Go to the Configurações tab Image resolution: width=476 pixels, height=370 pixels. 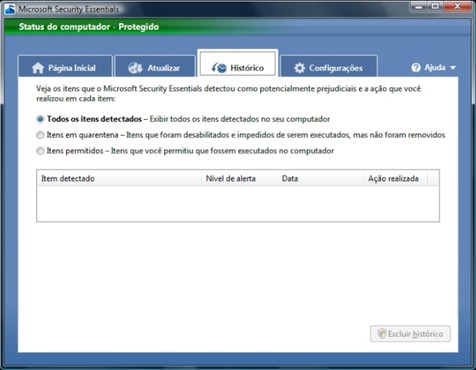click(329, 66)
